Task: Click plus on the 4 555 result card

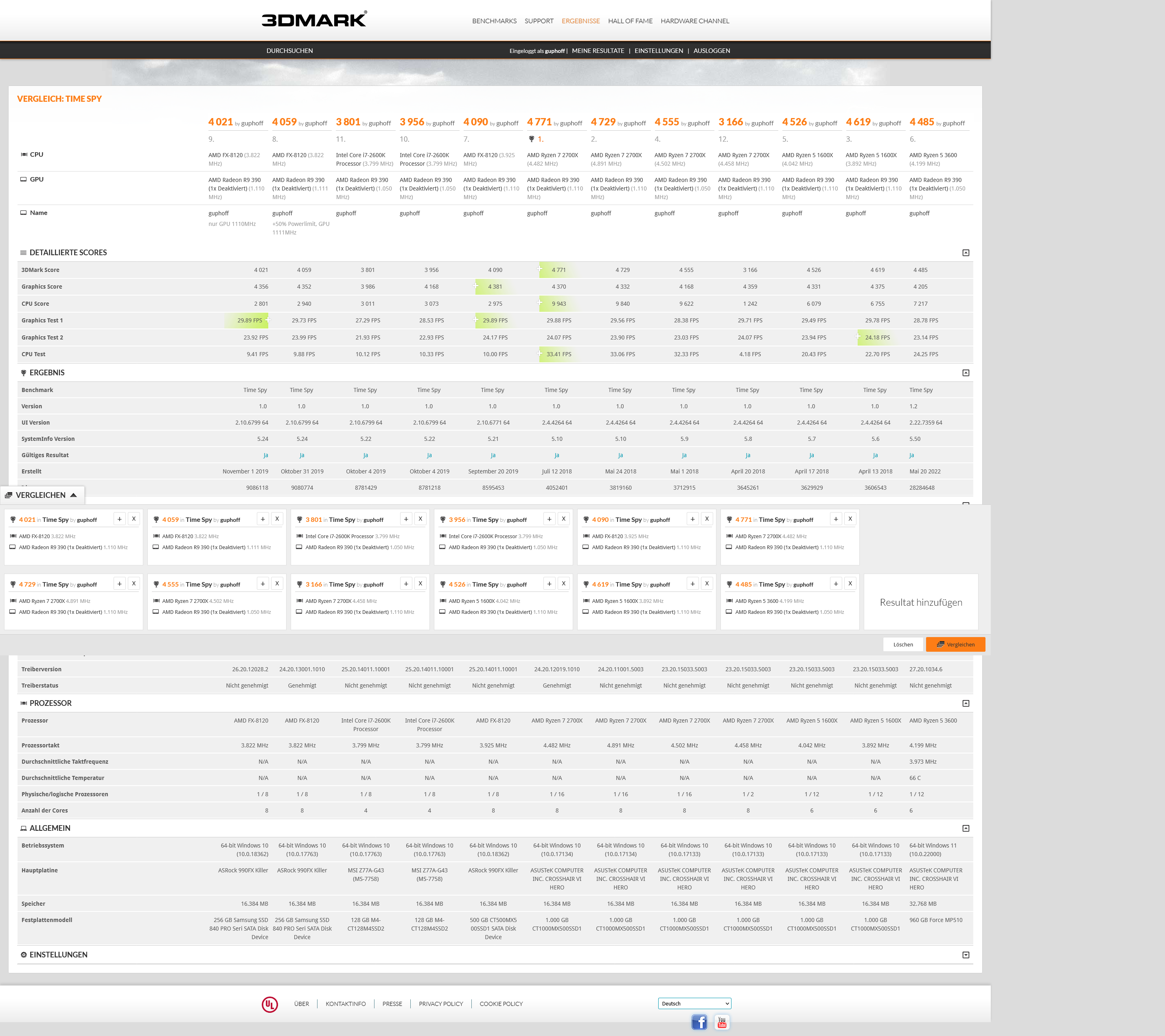Action: [x=263, y=584]
